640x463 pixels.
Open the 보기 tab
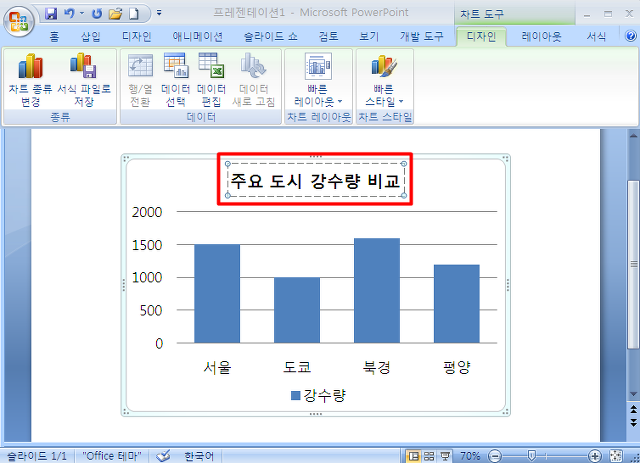coord(369,37)
